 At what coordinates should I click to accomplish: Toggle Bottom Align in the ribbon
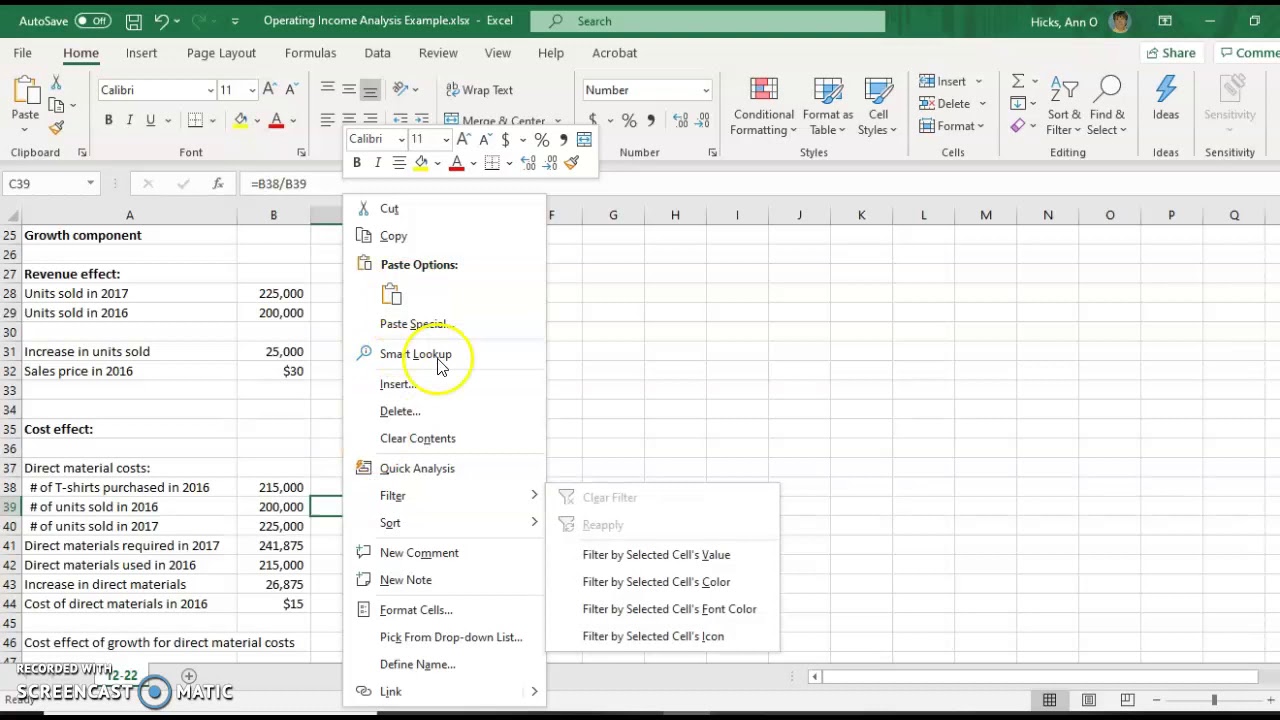click(370, 90)
